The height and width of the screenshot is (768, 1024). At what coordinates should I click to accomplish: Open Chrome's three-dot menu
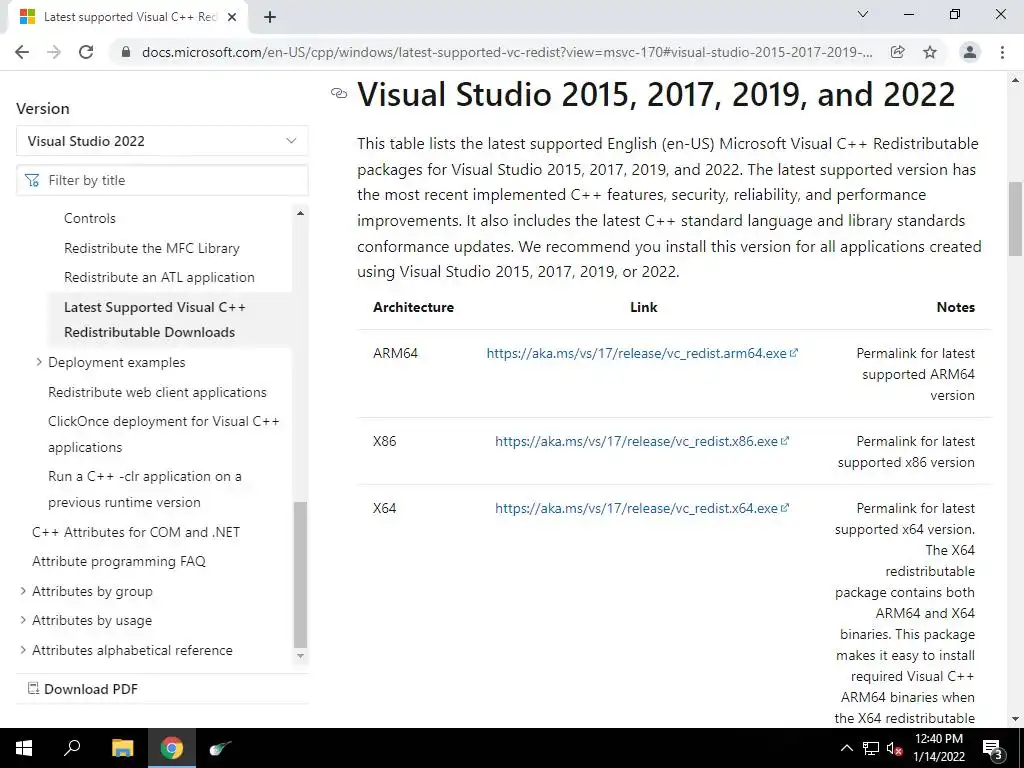point(1002,52)
